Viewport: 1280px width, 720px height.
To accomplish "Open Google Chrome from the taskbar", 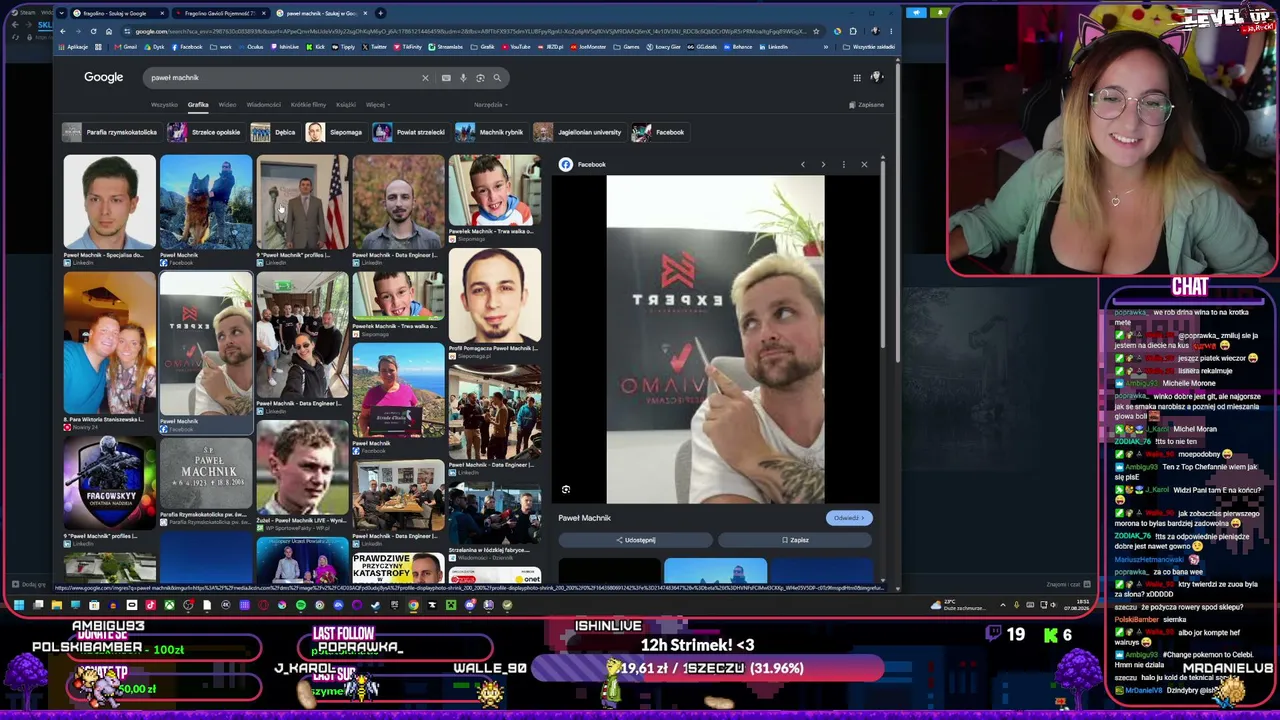I will tap(413, 605).
